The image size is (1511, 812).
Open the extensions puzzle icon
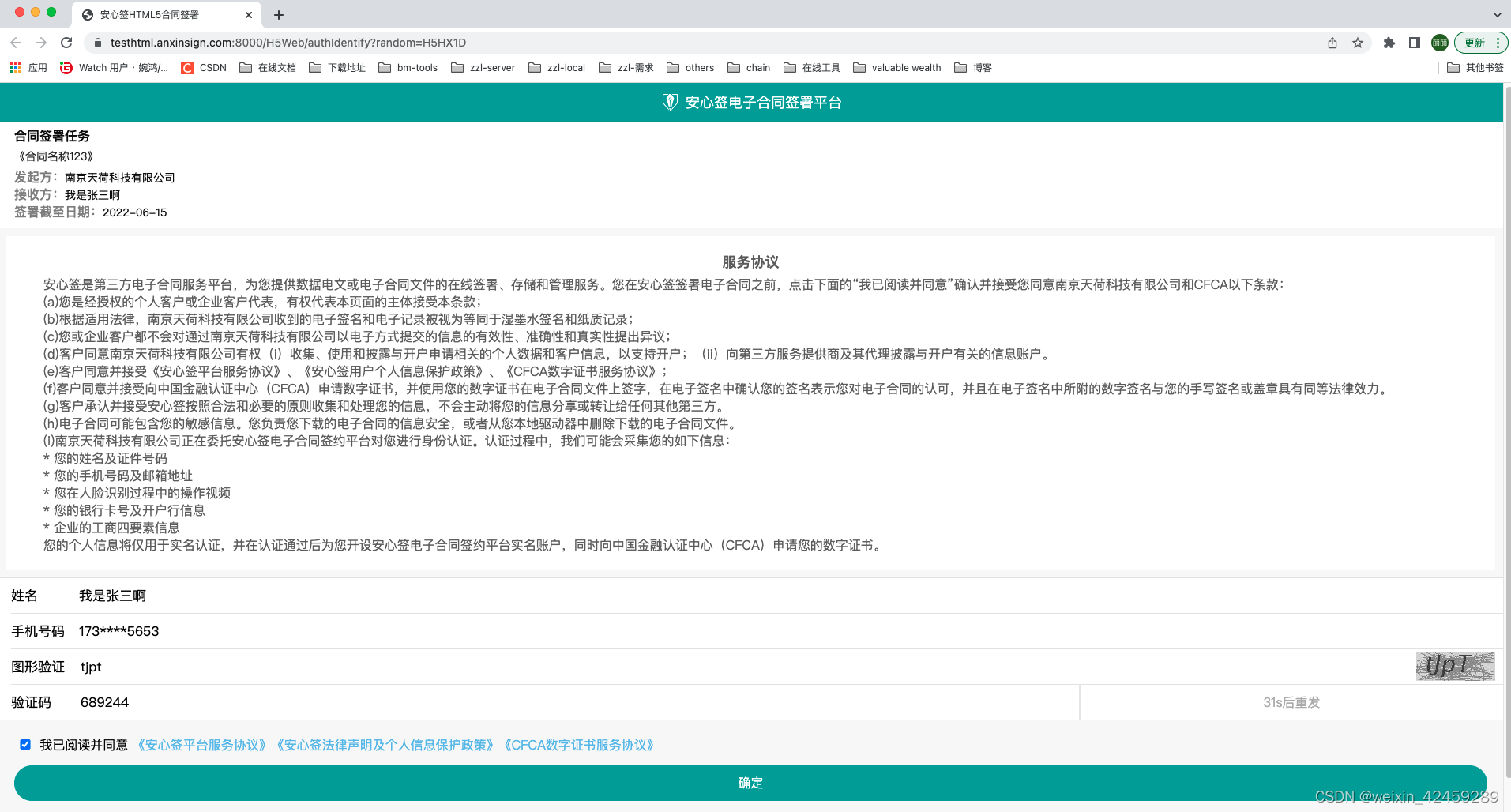[1388, 43]
